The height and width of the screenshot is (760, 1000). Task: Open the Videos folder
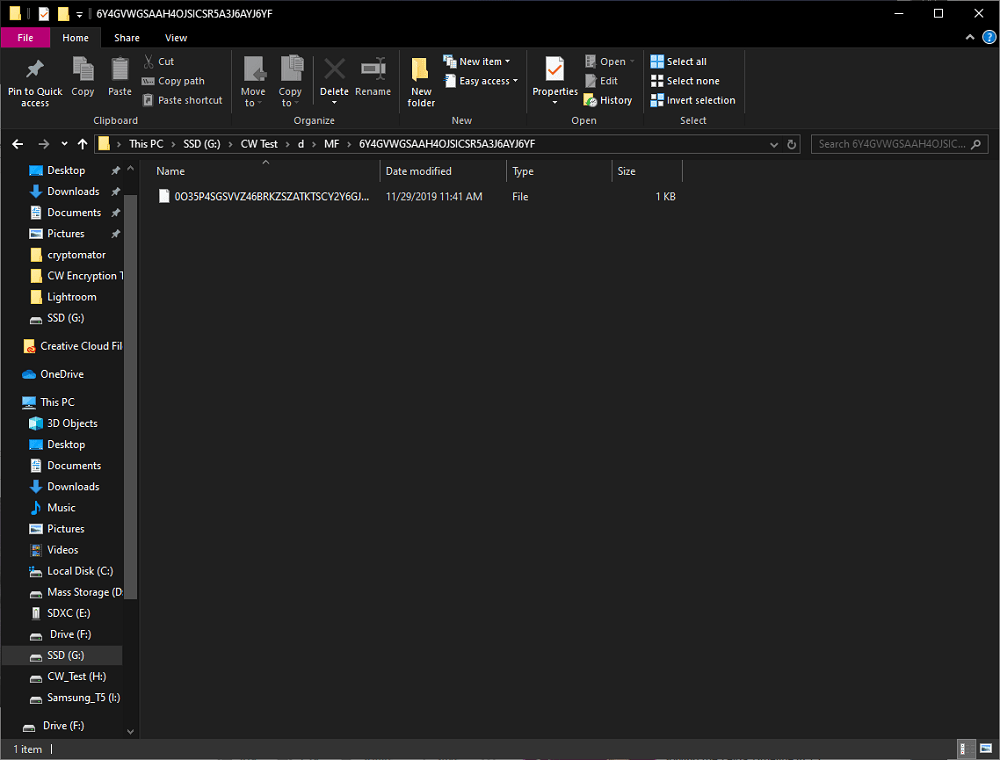tap(62, 550)
